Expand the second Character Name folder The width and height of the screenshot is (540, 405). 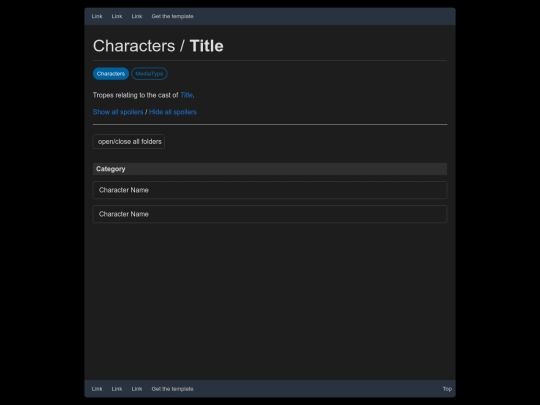tap(270, 214)
